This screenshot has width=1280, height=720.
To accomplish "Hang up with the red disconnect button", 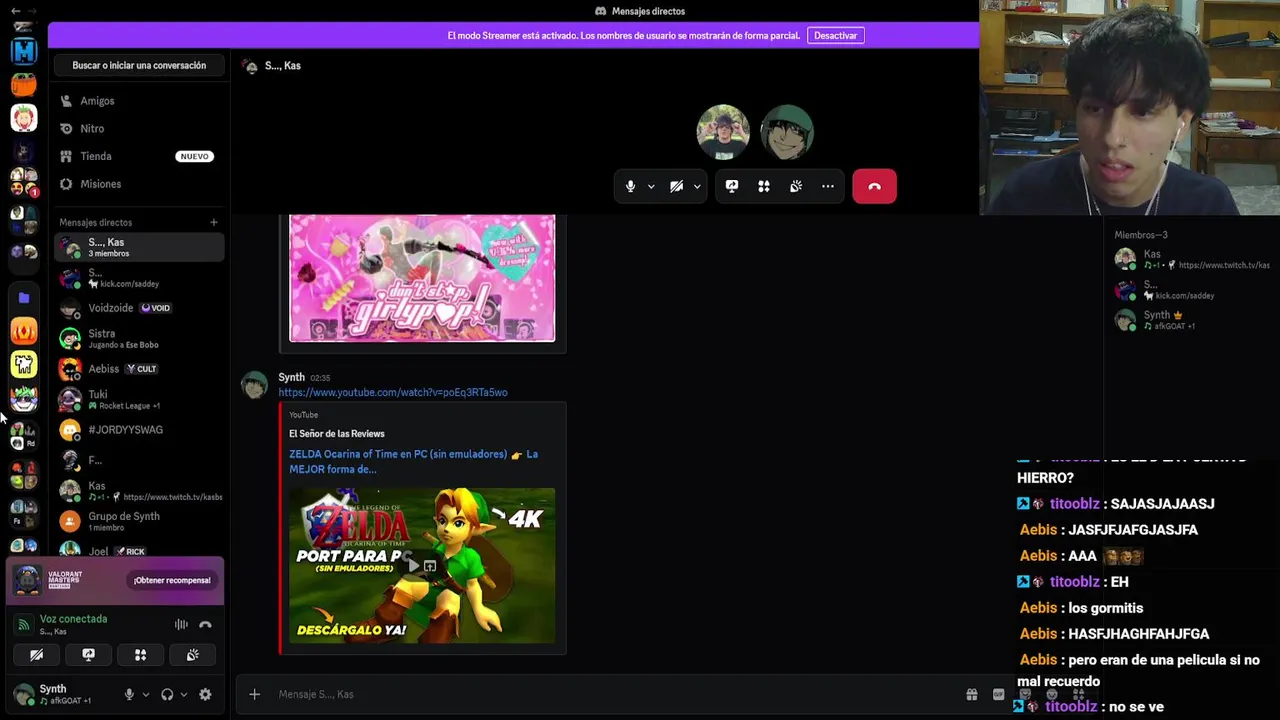I will click(875, 186).
